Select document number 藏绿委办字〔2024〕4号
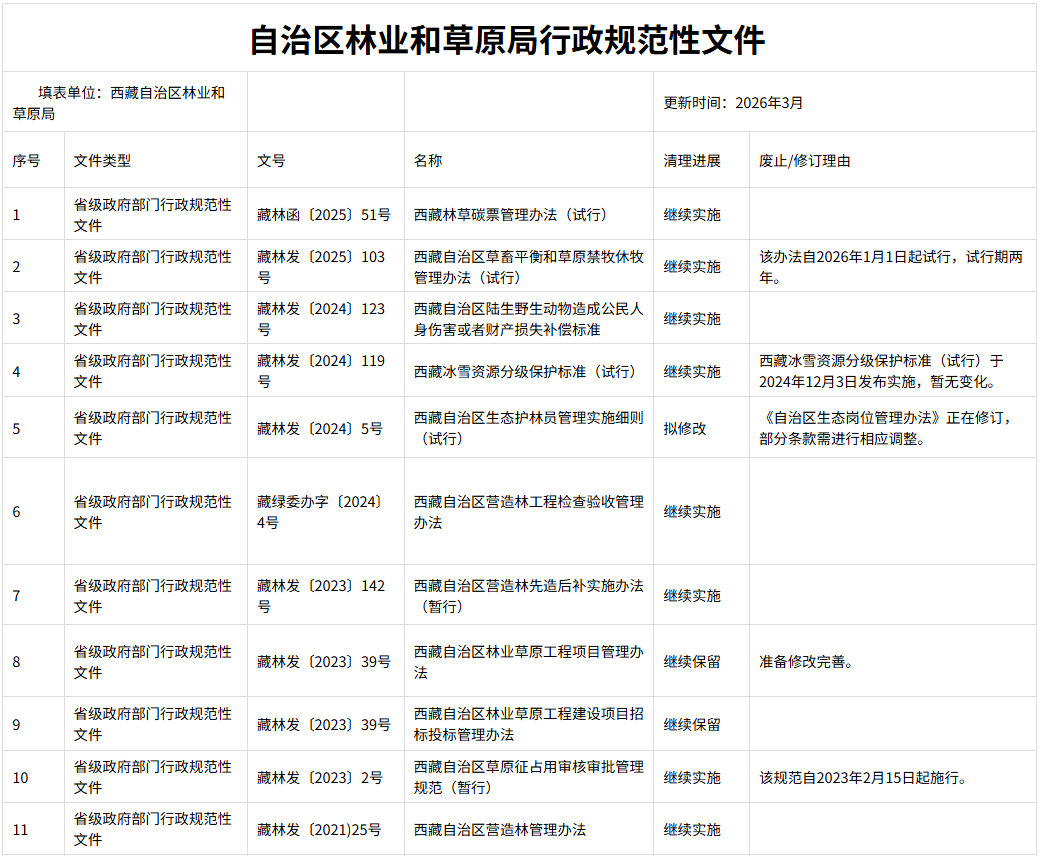The height and width of the screenshot is (856, 1040). tap(320, 512)
